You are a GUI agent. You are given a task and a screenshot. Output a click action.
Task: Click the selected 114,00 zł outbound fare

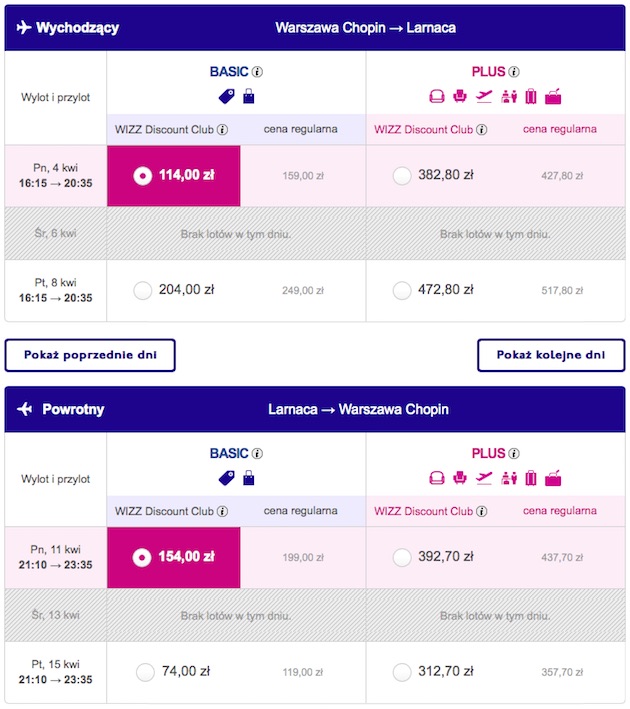(174, 175)
